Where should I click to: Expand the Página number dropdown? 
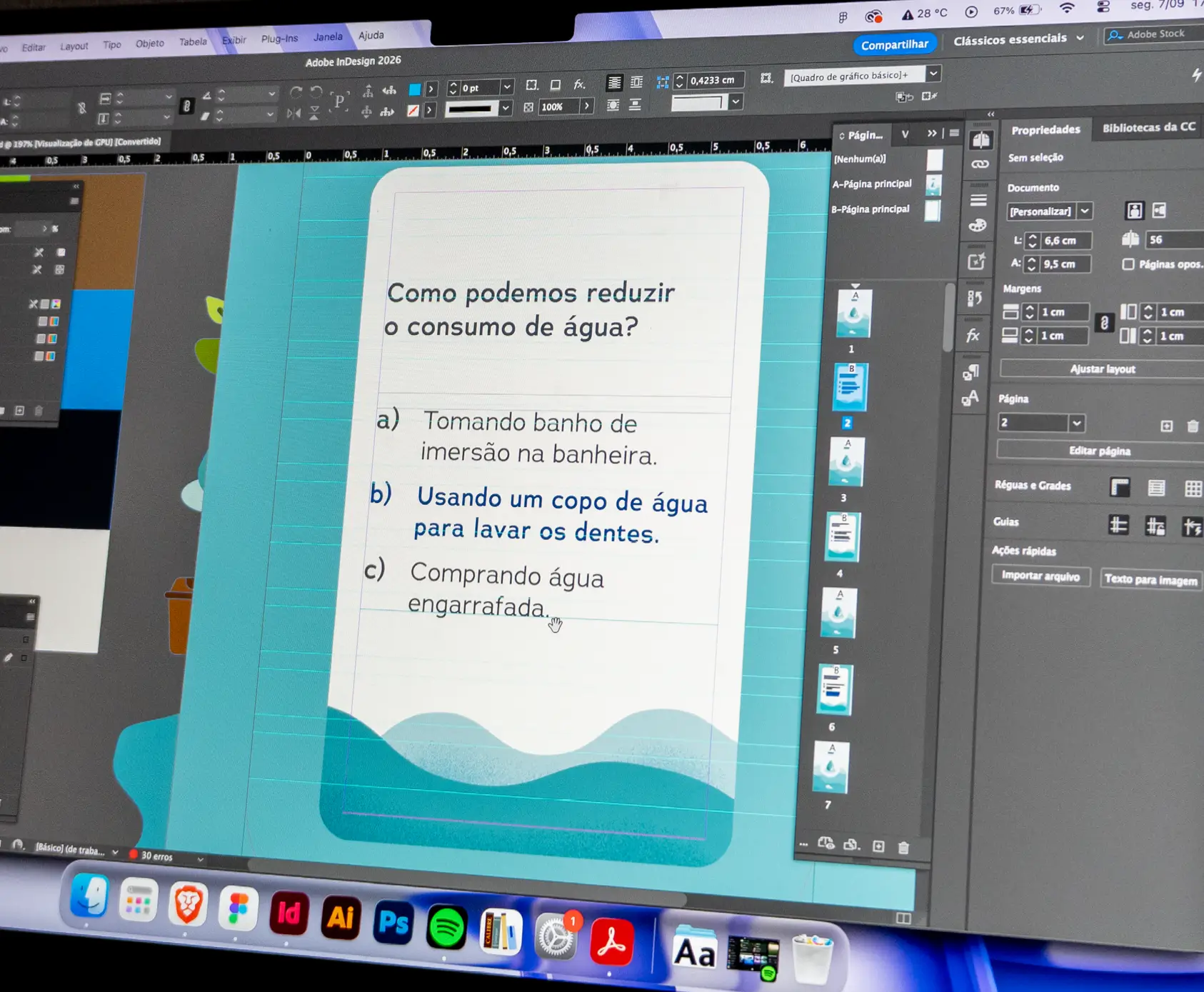tap(1076, 424)
